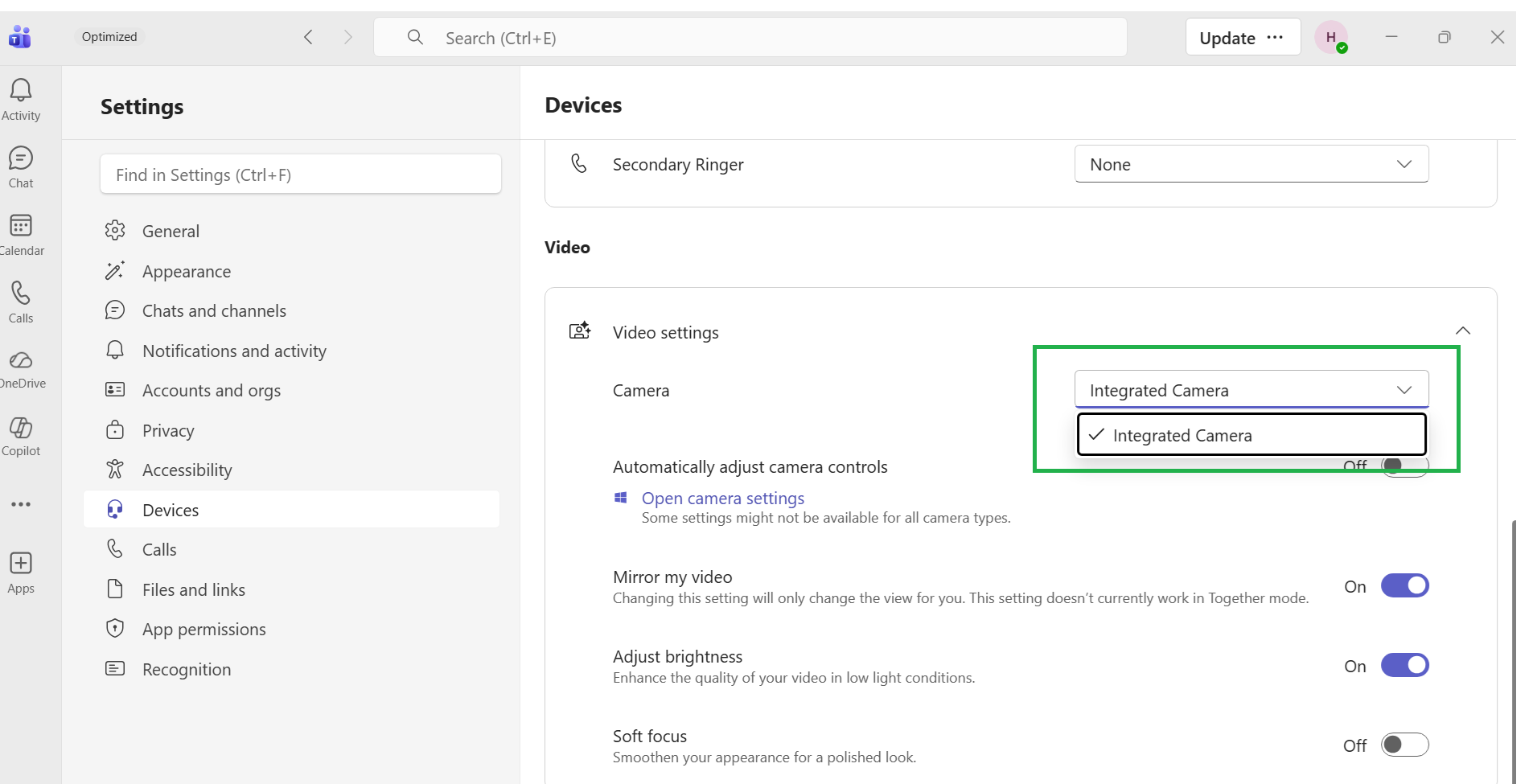Select Integrated Camera from the list

tap(1251, 435)
